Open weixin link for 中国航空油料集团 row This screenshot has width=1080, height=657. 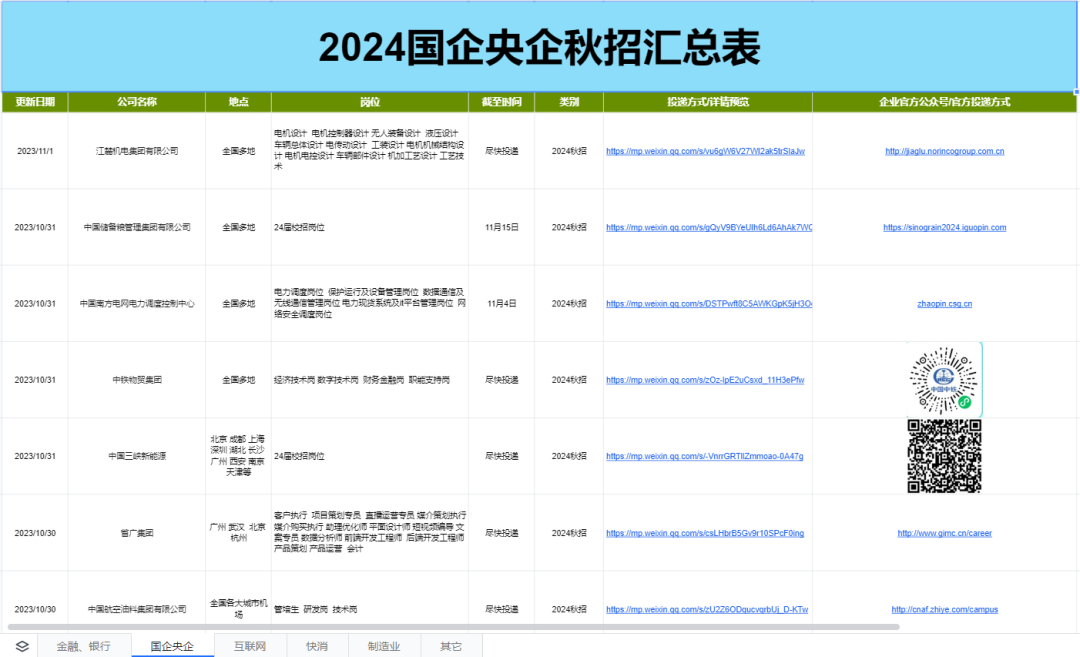[707, 609]
